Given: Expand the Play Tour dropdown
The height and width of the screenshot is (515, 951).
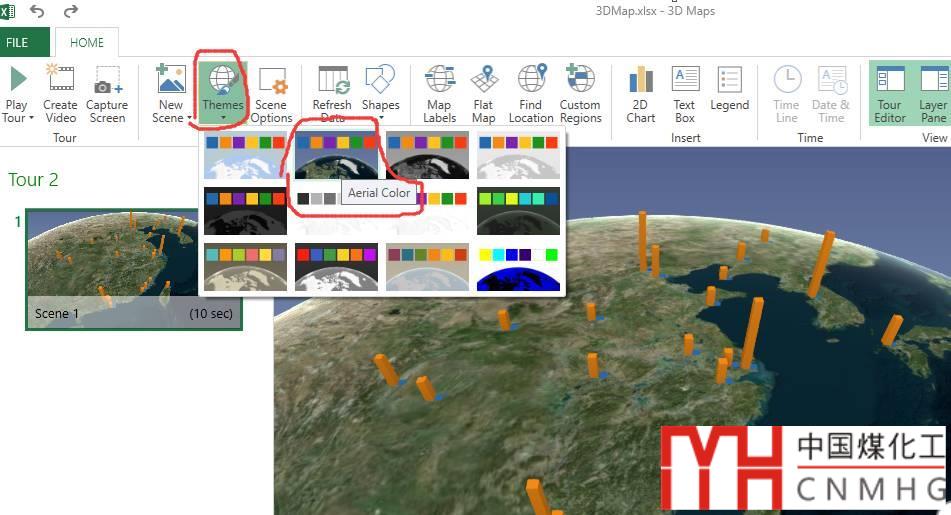Looking at the screenshot, I should [18, 118].
